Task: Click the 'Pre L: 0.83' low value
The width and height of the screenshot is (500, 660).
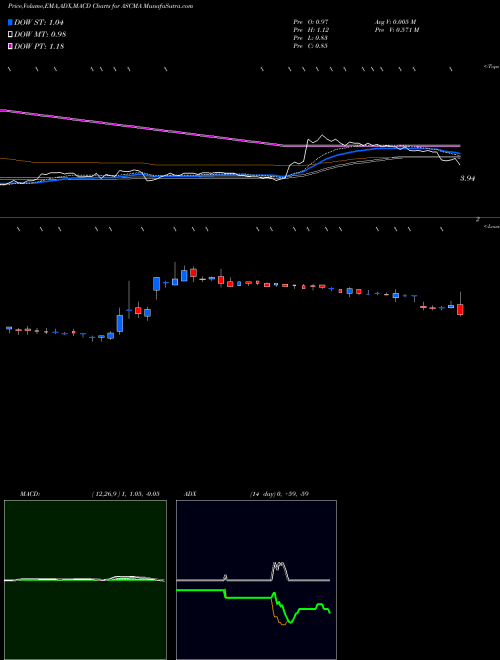Action: [311, 38]
